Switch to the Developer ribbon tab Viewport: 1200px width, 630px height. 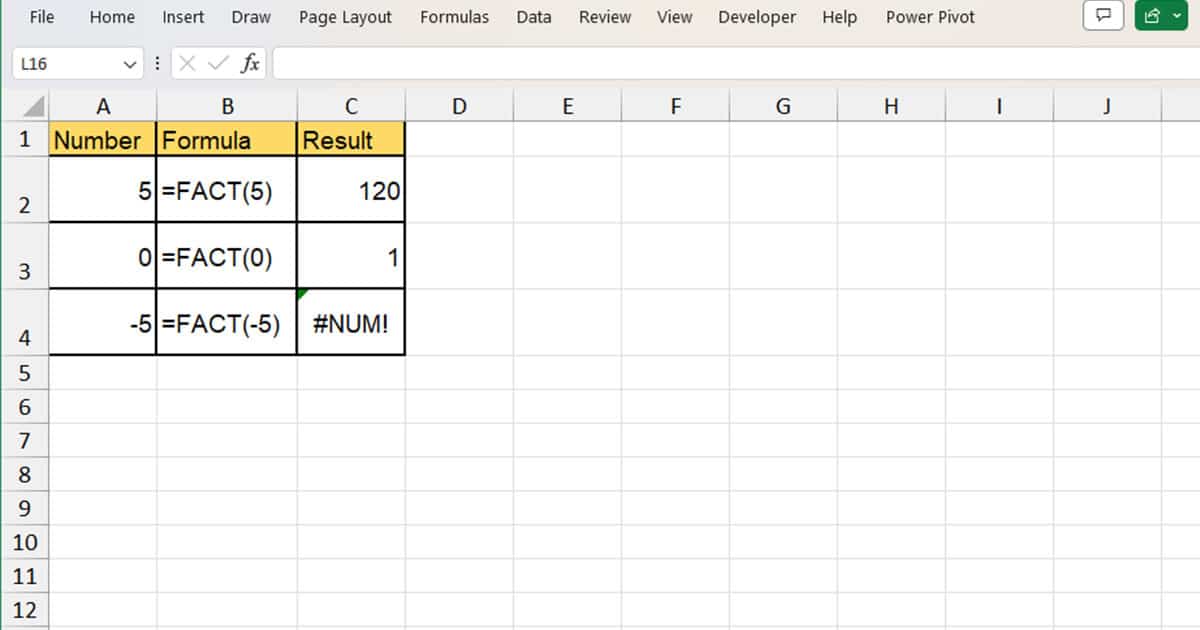click(757, 17)
